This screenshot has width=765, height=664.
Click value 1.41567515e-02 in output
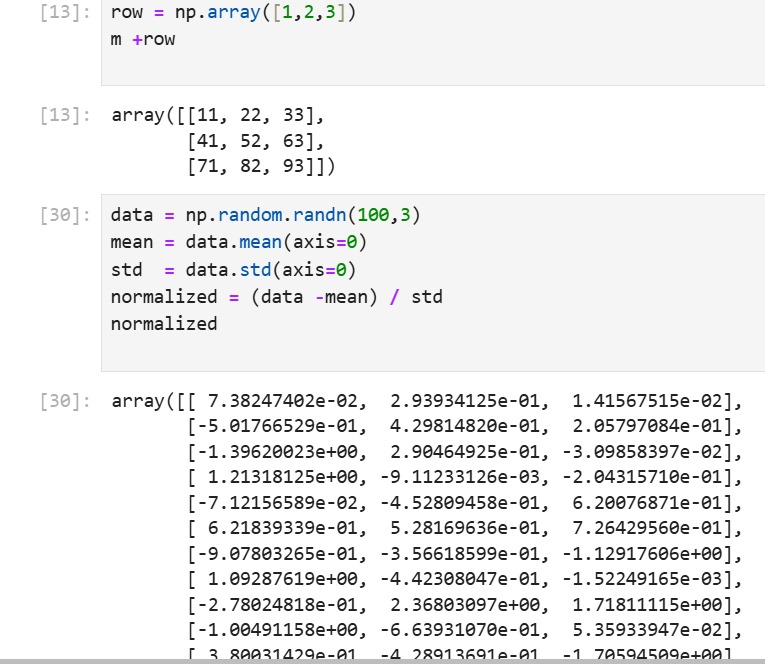646,401
